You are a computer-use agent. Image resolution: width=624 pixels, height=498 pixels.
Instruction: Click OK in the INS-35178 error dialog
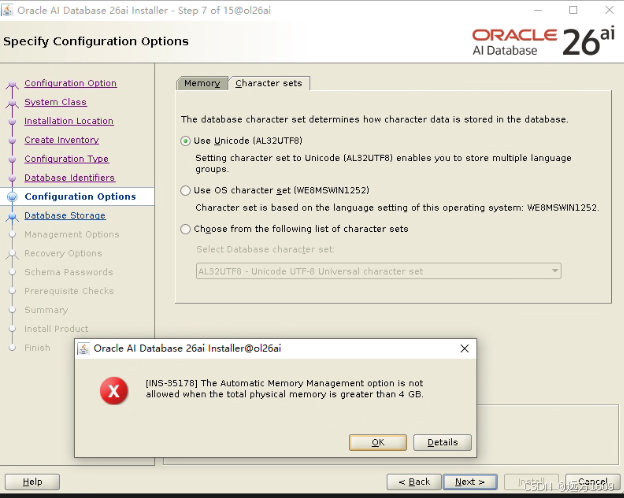378,442
